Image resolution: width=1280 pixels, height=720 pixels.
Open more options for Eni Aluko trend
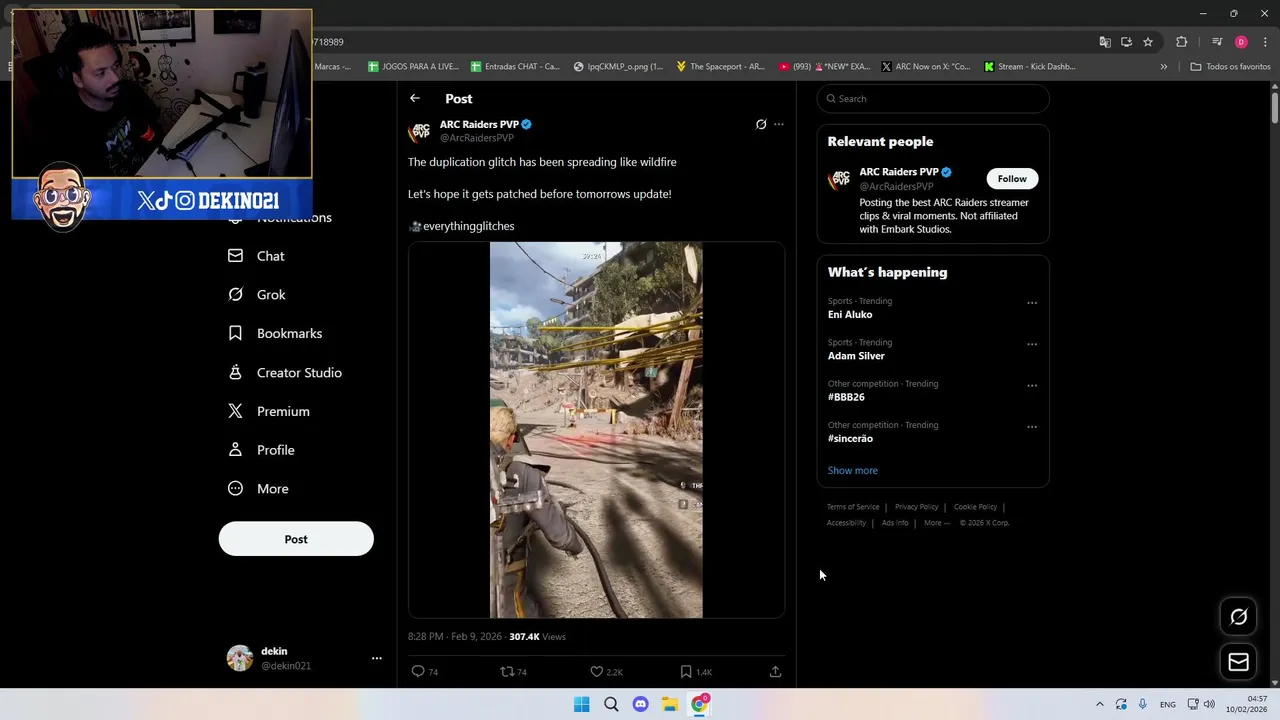coord(1032,303)
